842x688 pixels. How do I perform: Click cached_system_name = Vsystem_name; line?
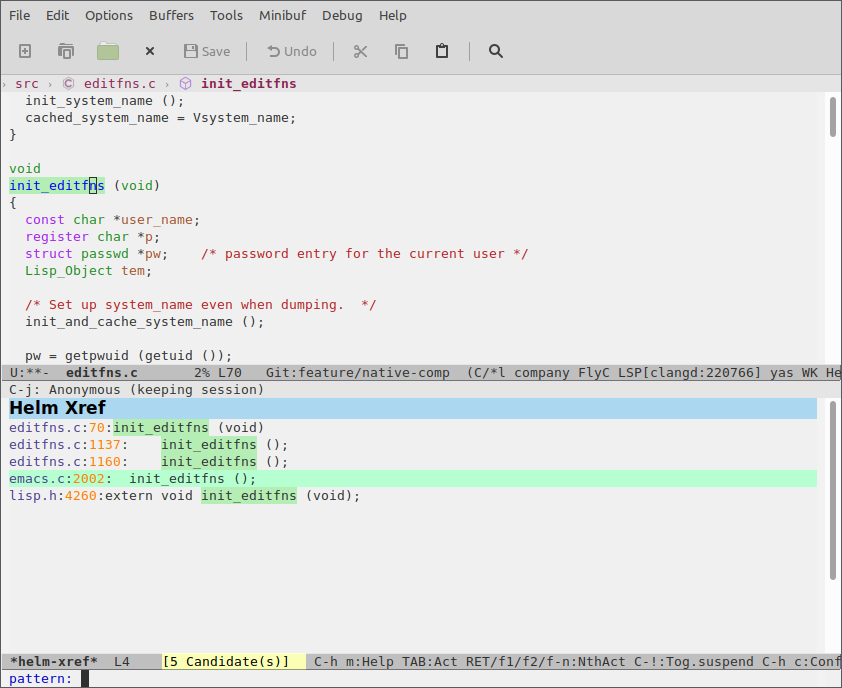(161, 118)
